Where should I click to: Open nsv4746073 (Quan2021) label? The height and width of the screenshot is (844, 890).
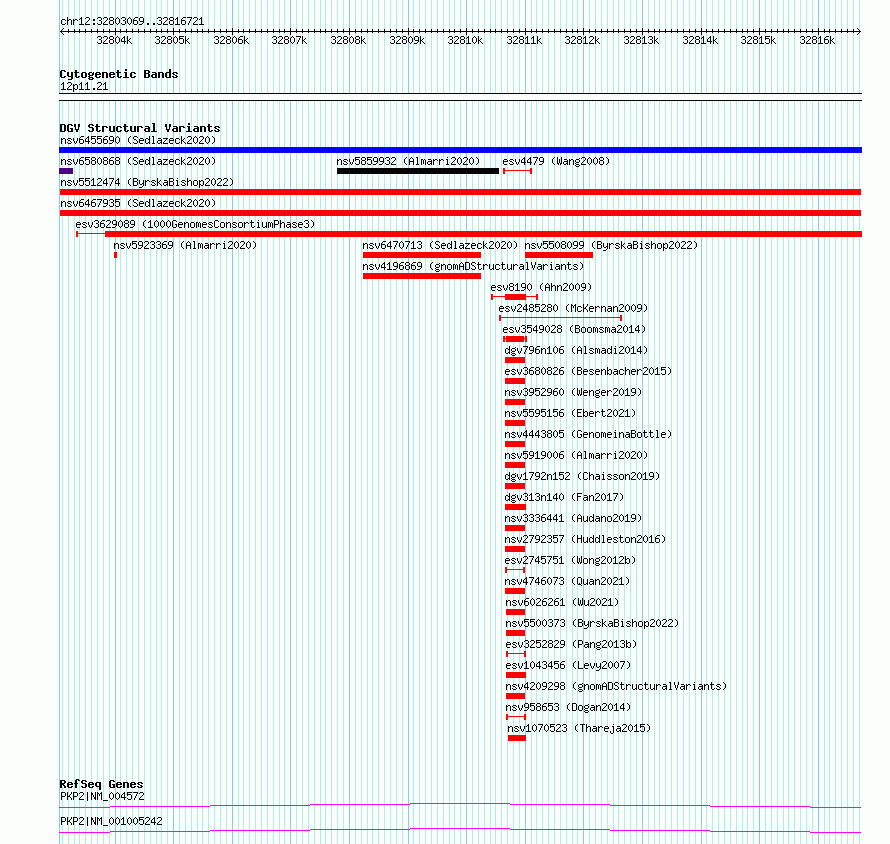point(568,581)
